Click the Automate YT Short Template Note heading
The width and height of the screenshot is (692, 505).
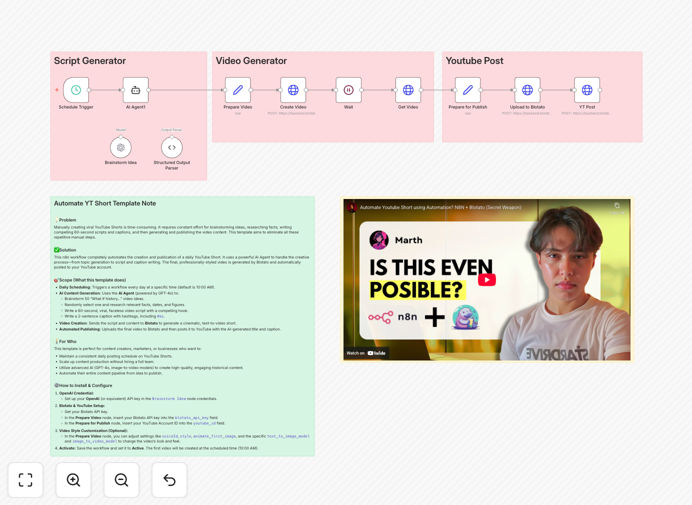[105, 204]
